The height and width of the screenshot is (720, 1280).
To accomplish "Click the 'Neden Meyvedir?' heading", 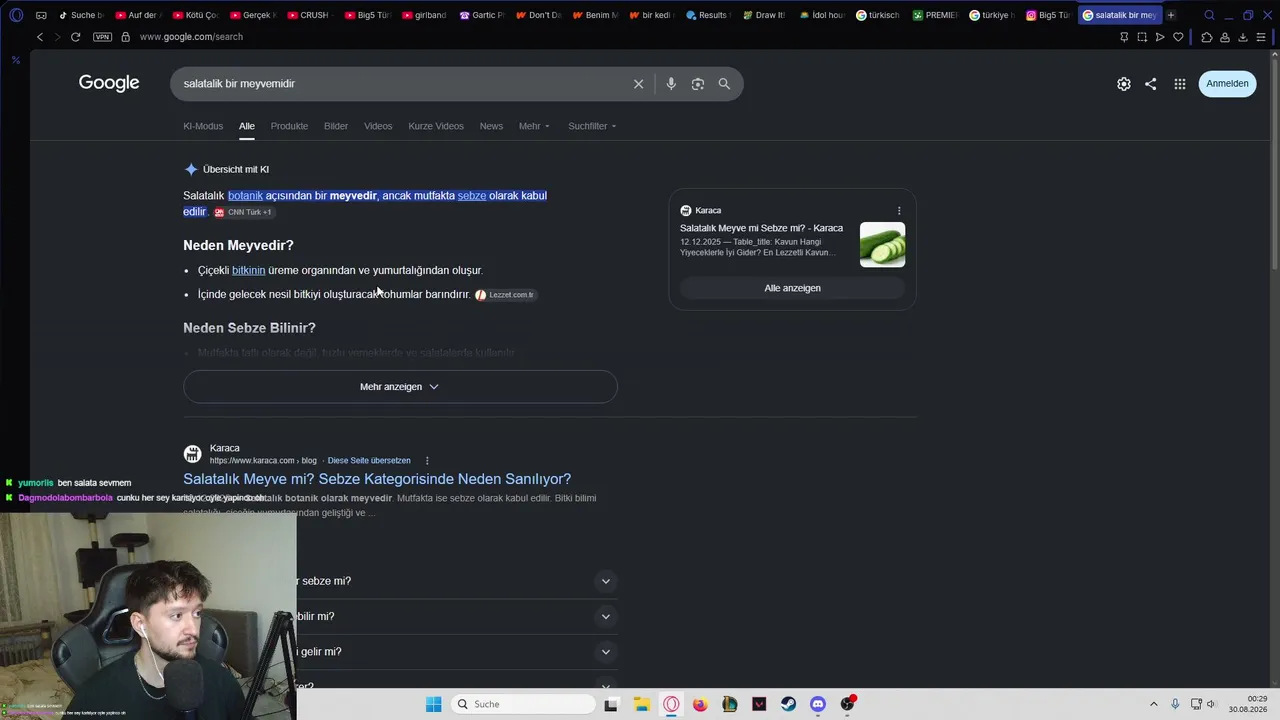I will 238,246.
